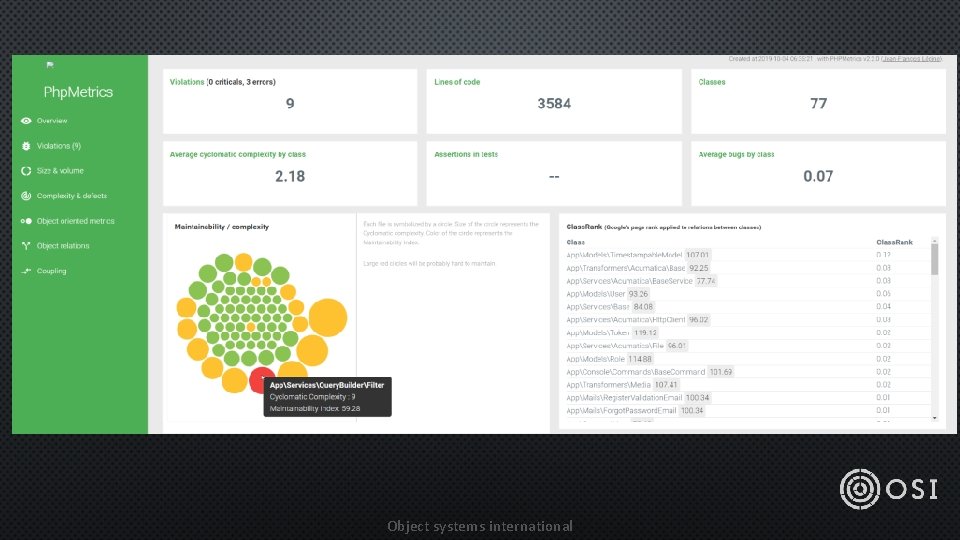This screenshot has width=960, height=540.
Task: Click Assertions in tests card title
Action: [x=466, y=154]
